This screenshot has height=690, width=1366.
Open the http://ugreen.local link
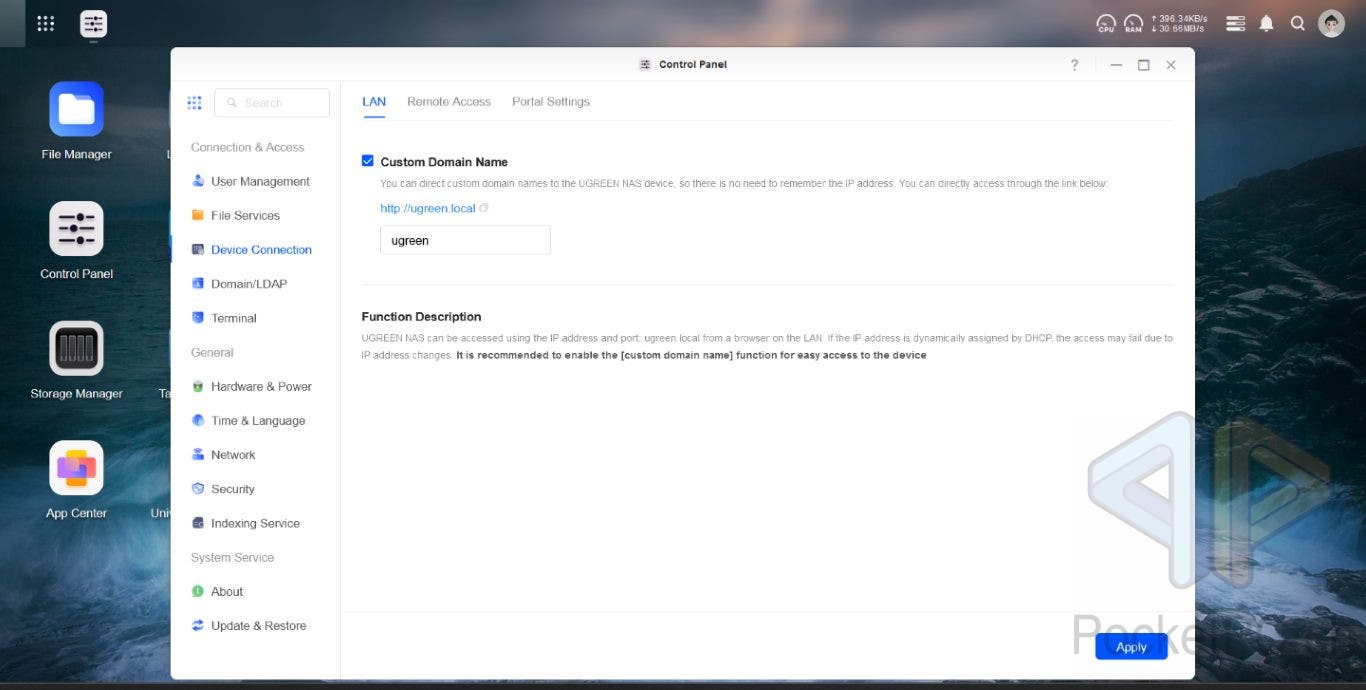click(x=428, y=208)
